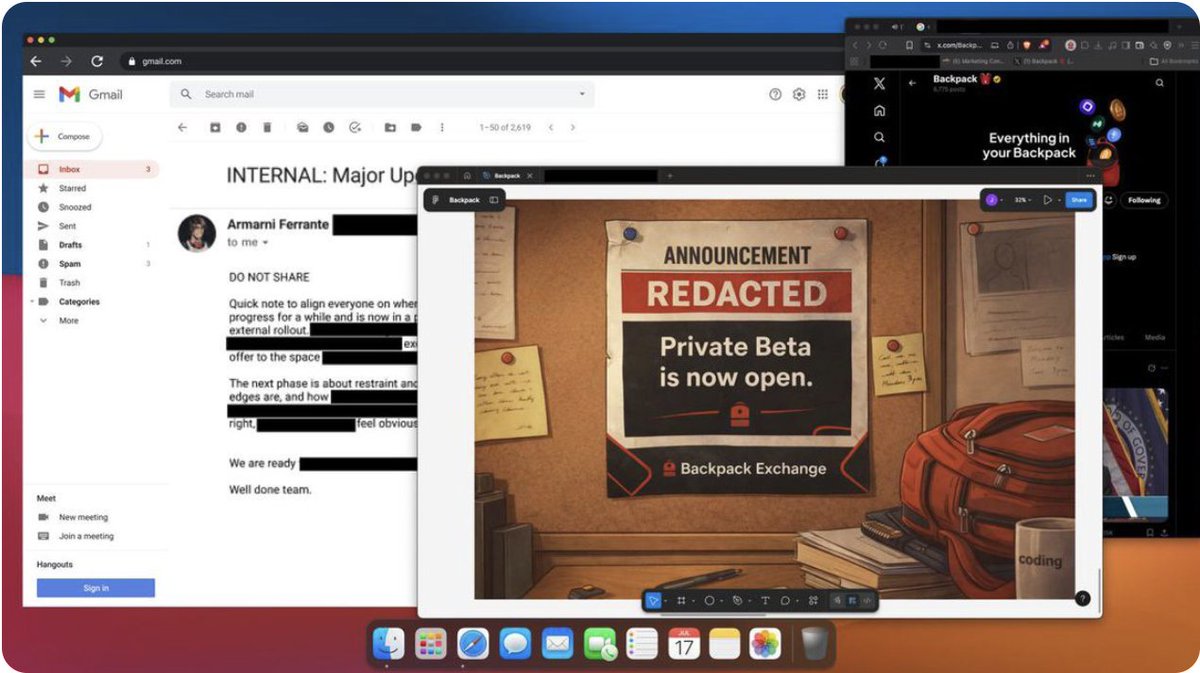Select the Ellipse shape tool in Figma toolbar
Viewport: 1200px width, 673px height.
tap(709, 600)
